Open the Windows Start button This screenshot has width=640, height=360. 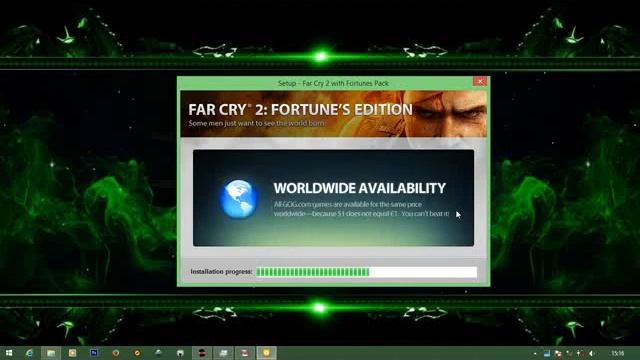click(9, 353)
